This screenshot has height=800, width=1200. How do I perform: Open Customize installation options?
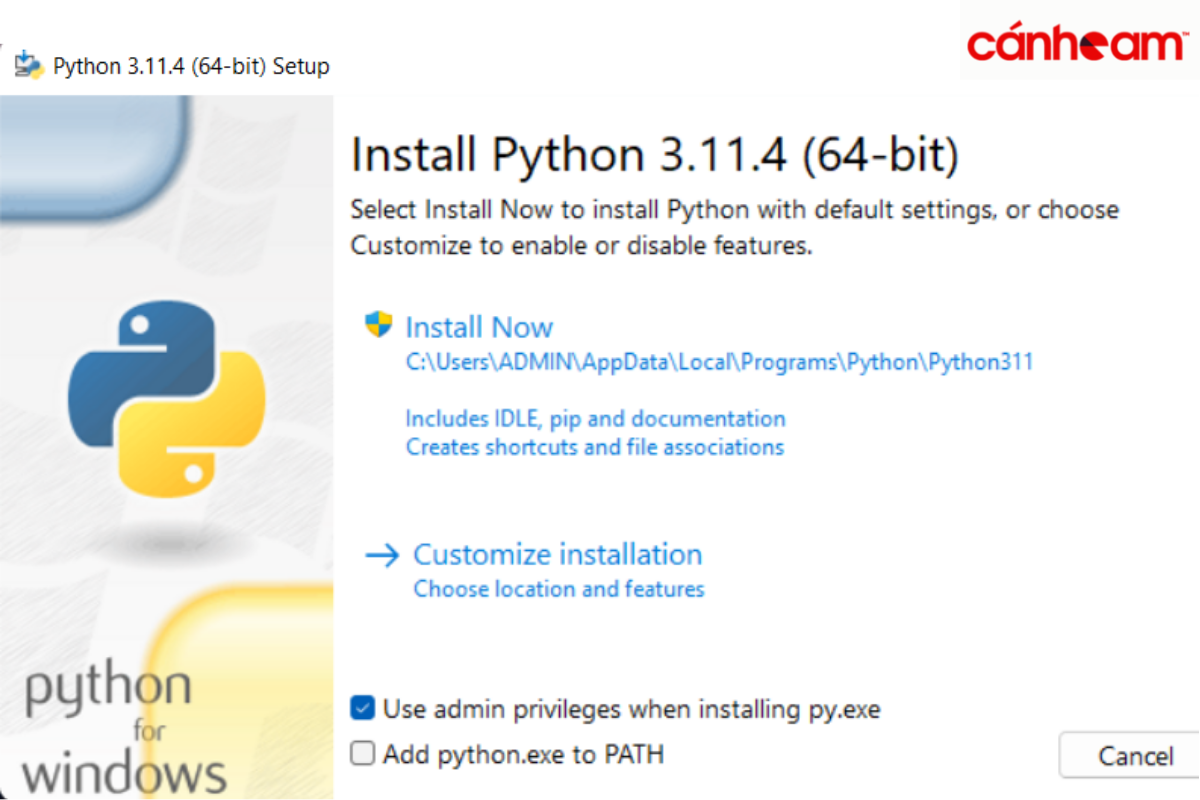(558, 554)
